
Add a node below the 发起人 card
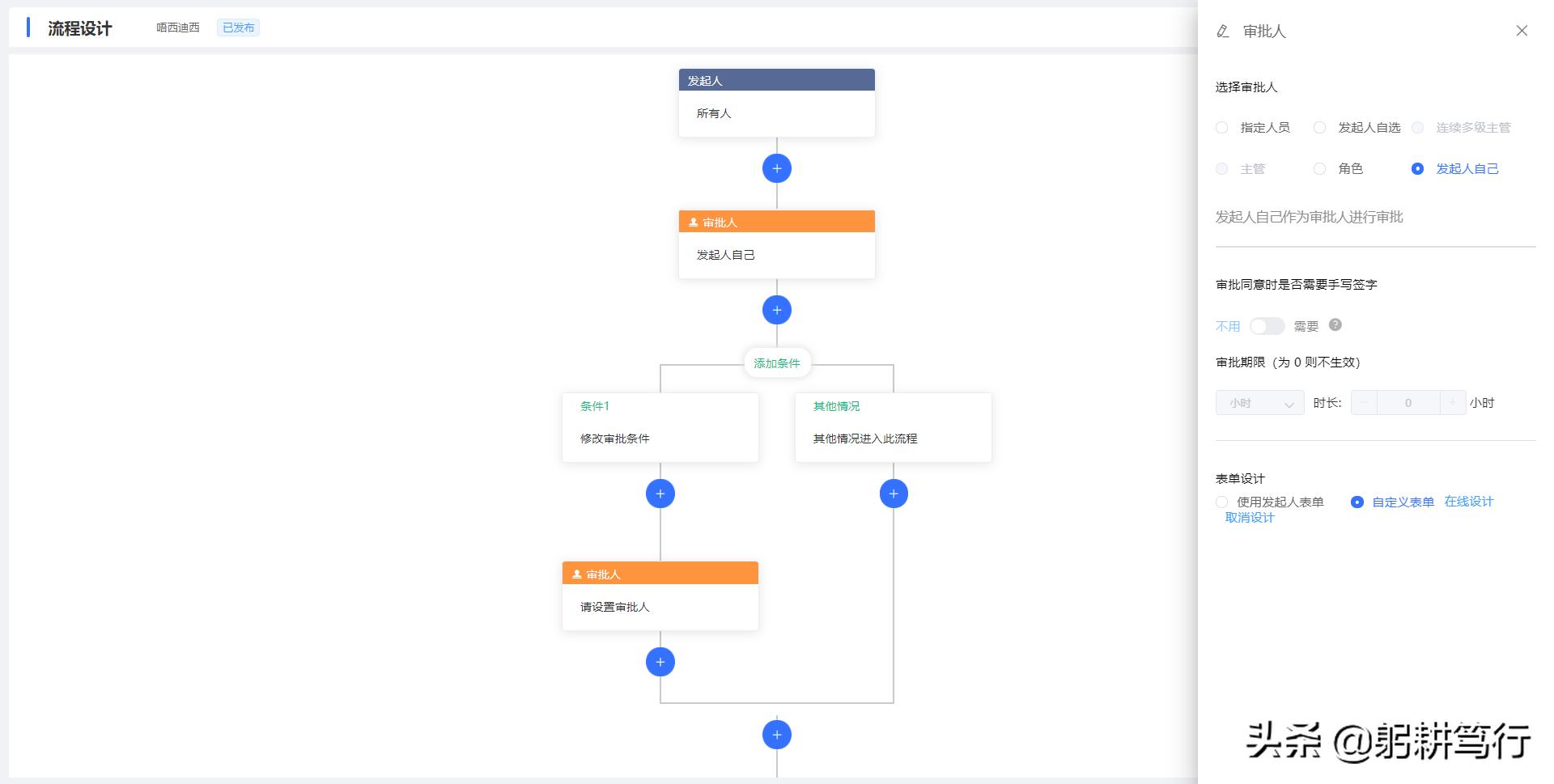777,168
